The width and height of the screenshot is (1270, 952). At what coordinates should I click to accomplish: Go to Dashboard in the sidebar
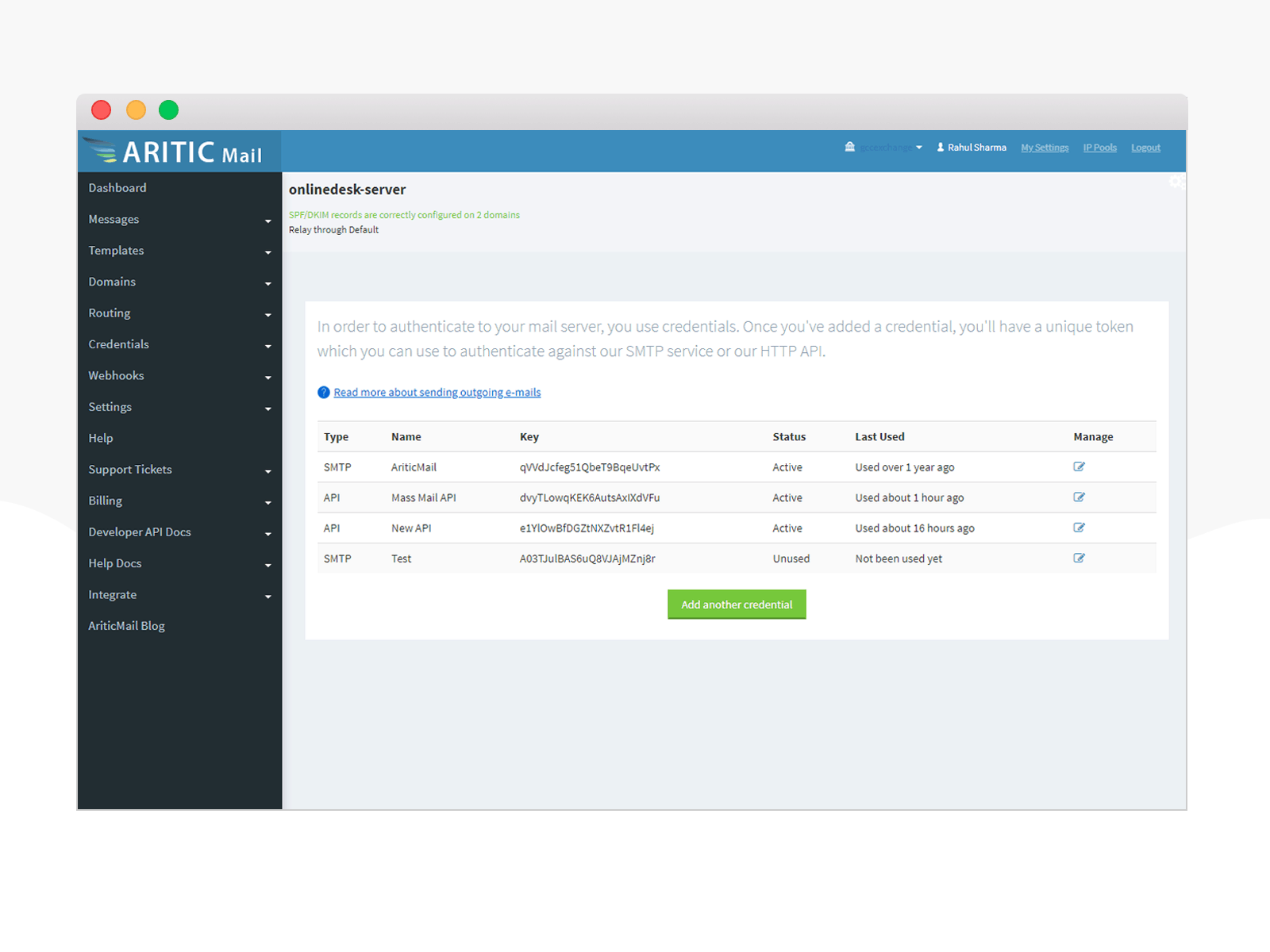117,188
